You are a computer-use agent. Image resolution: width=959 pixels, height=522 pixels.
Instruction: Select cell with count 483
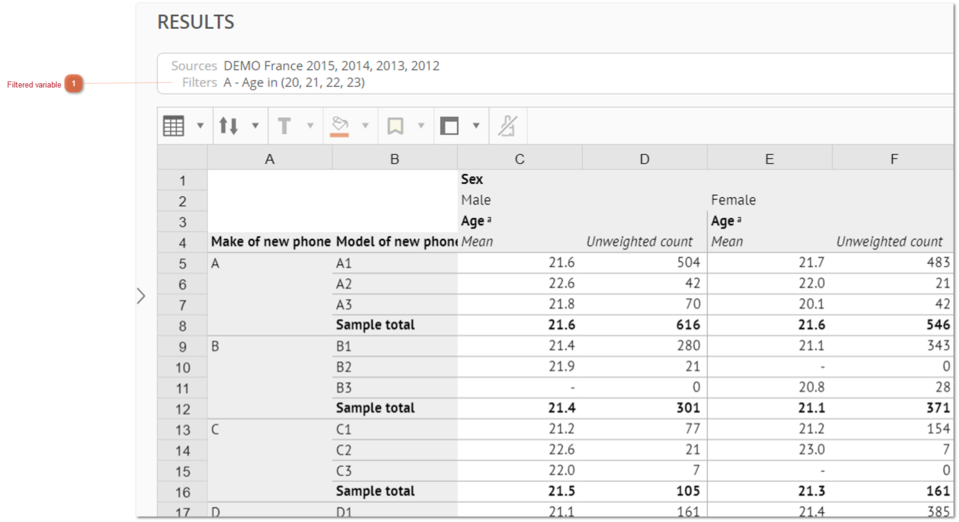pos(893,263)
